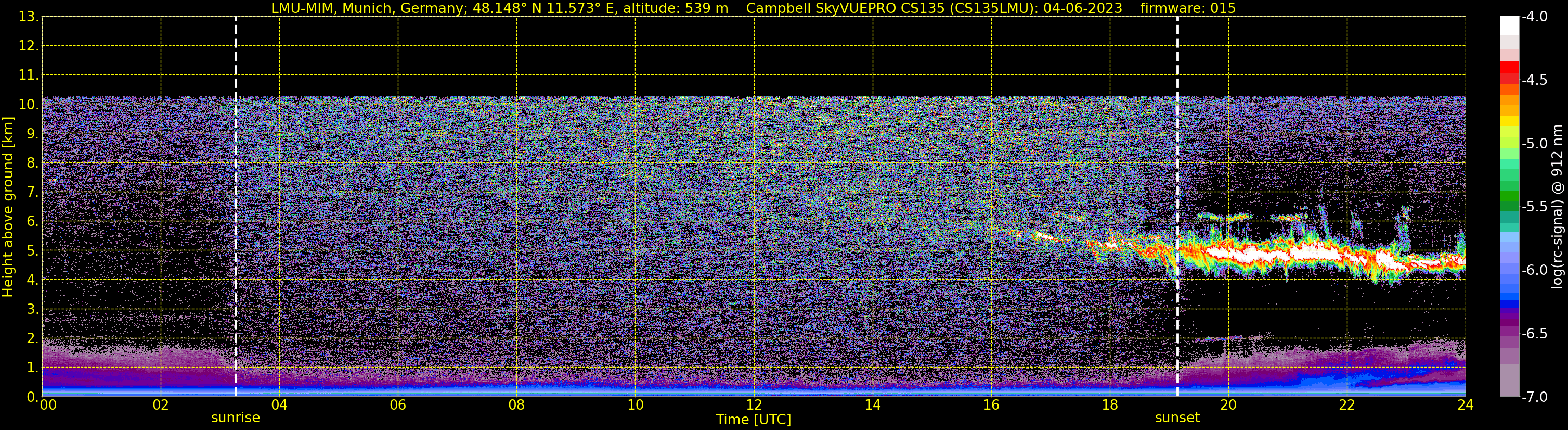Click the time axis tick label '04'
Image resolution: width=1568 pixels, height=430 pixels.
[x=279, y=405]
